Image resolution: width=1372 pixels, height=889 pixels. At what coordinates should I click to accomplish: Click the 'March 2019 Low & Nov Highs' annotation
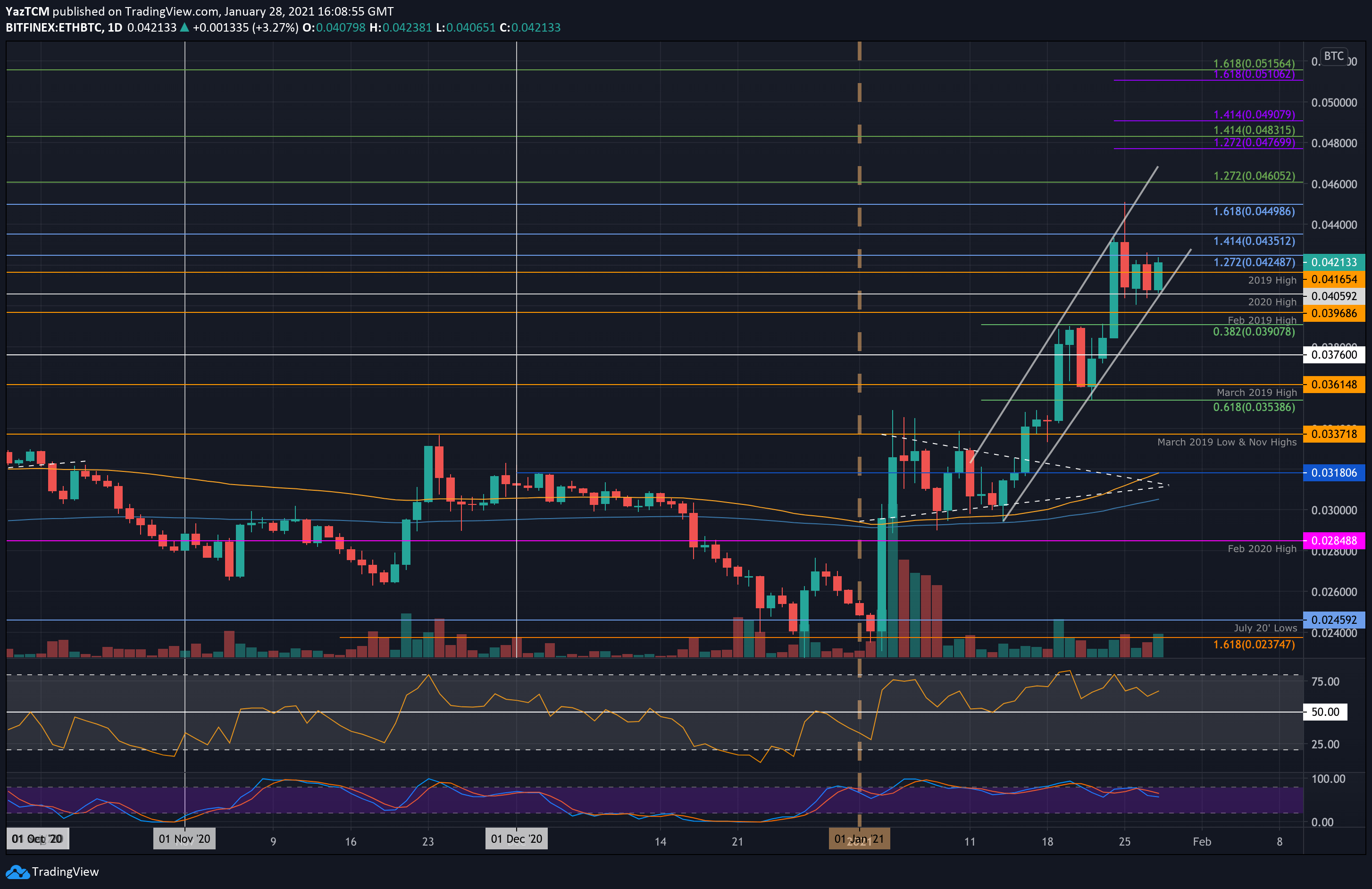[x=1227, y=442]
